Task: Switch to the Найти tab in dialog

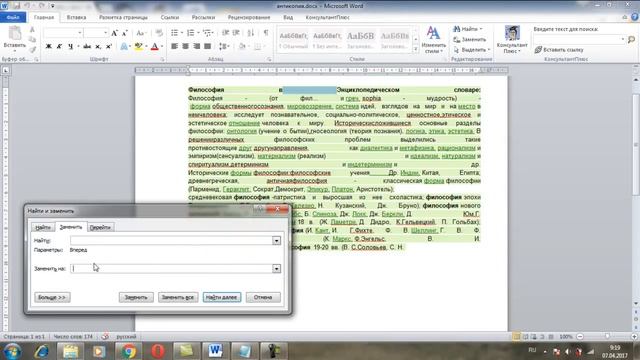Action: (43, 227)
